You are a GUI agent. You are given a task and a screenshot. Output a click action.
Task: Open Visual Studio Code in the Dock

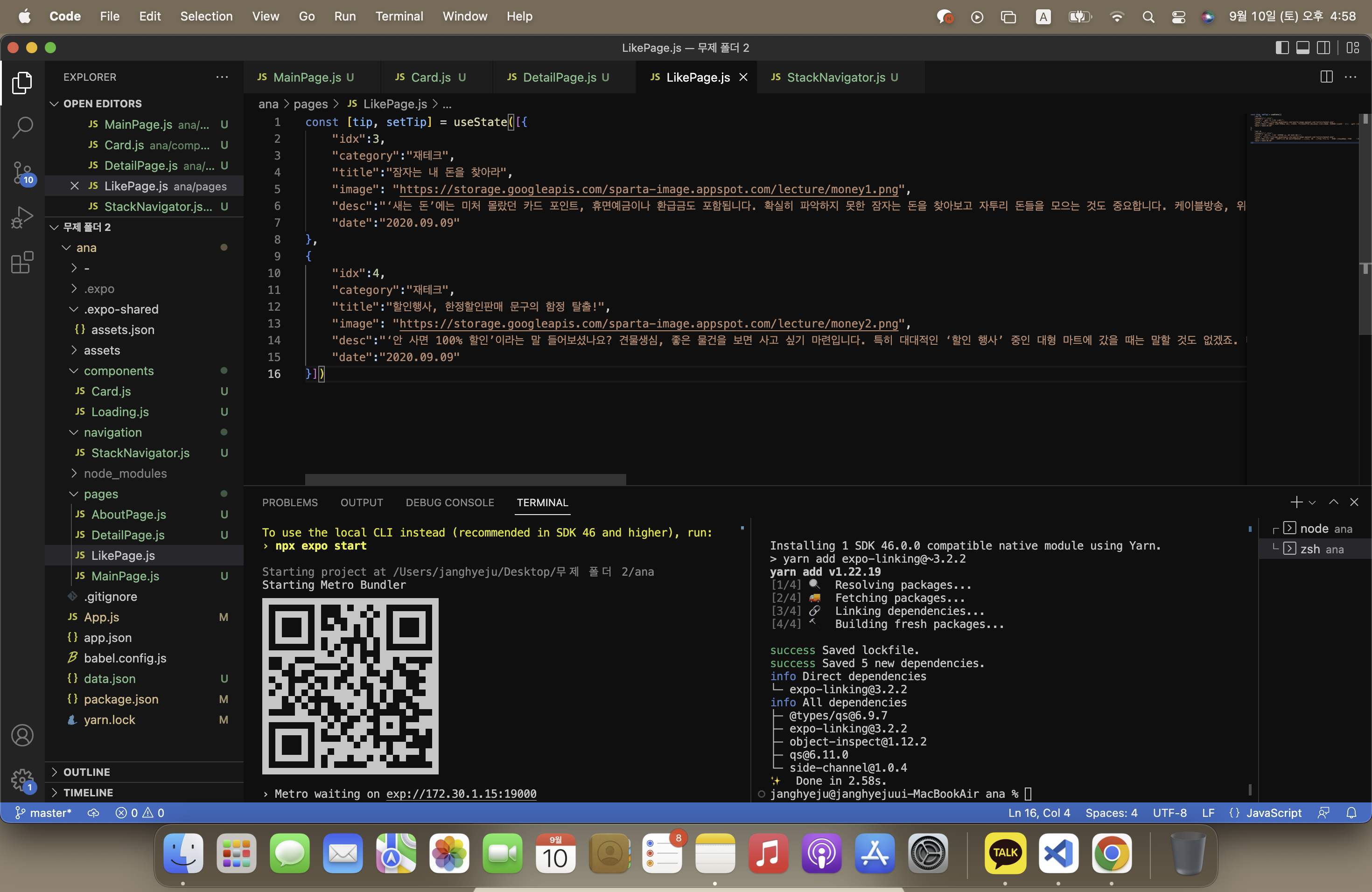[1058, 853]
